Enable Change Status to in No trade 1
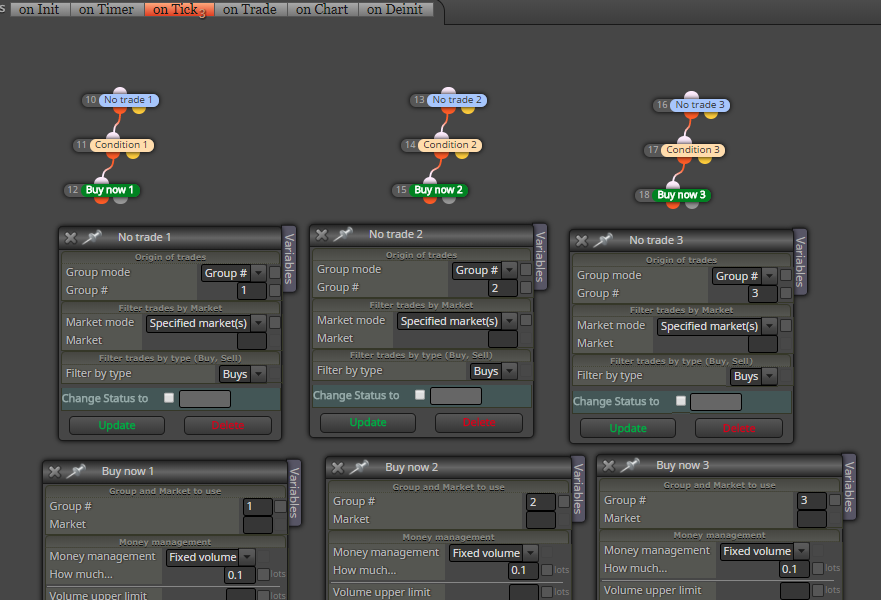 pyautogui.click(x=169, y=398)
